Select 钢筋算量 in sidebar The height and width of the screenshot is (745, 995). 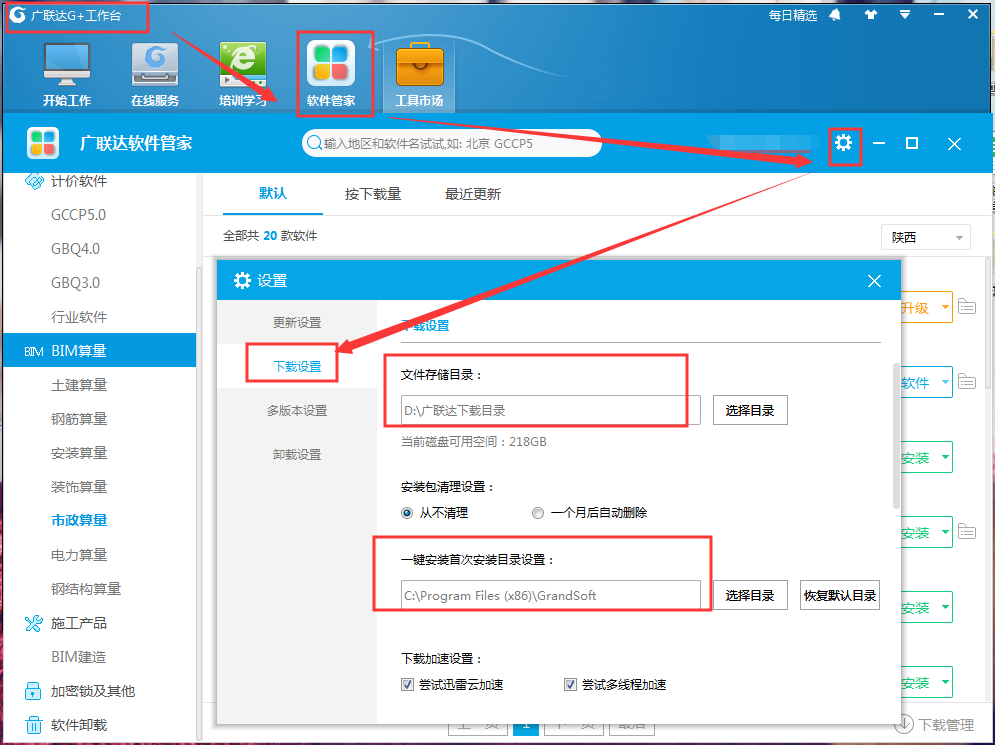pyautogui.click(x=79, y=419)
